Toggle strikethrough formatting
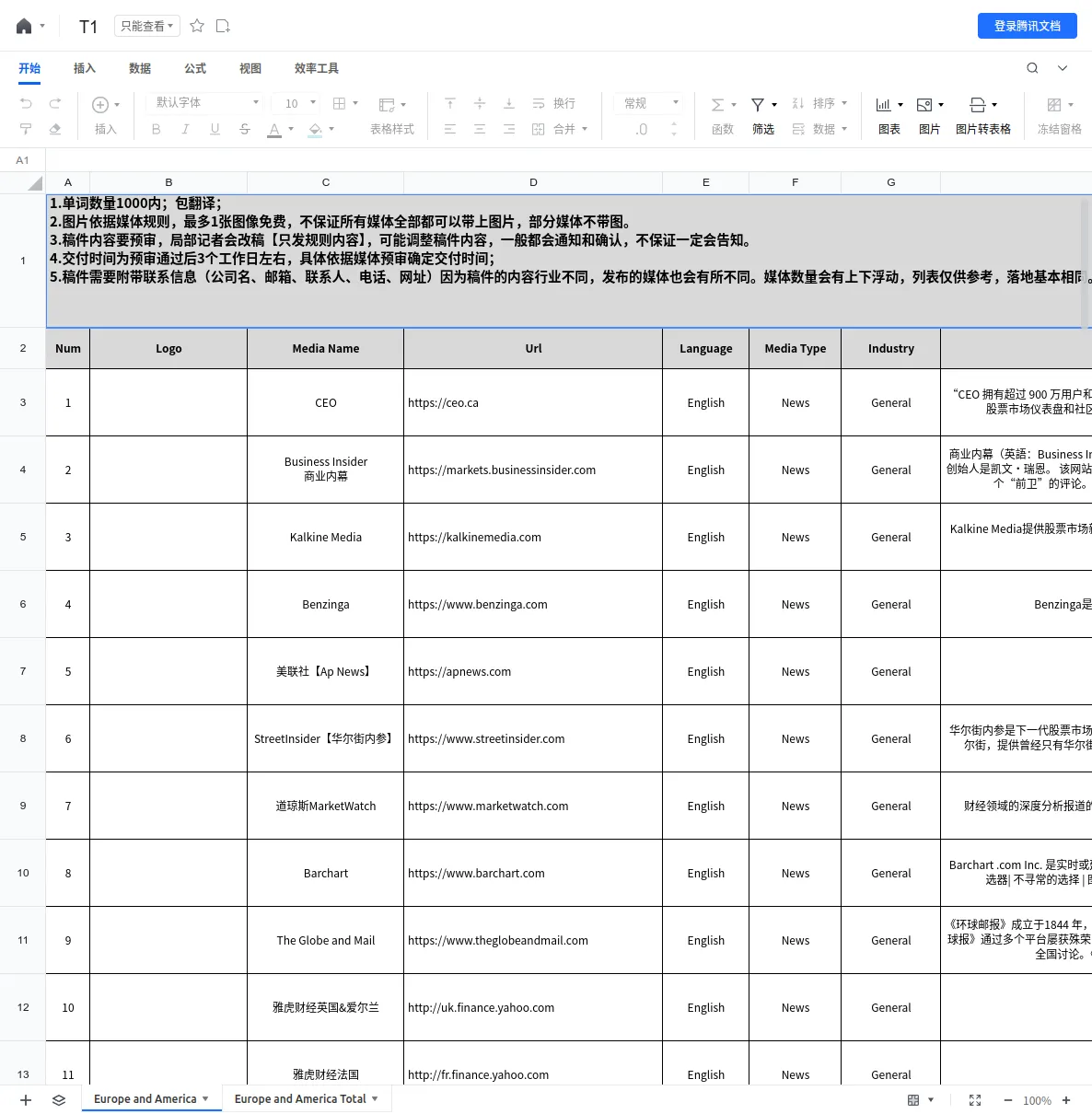The image size is (1092, 1114). [245, 129]
